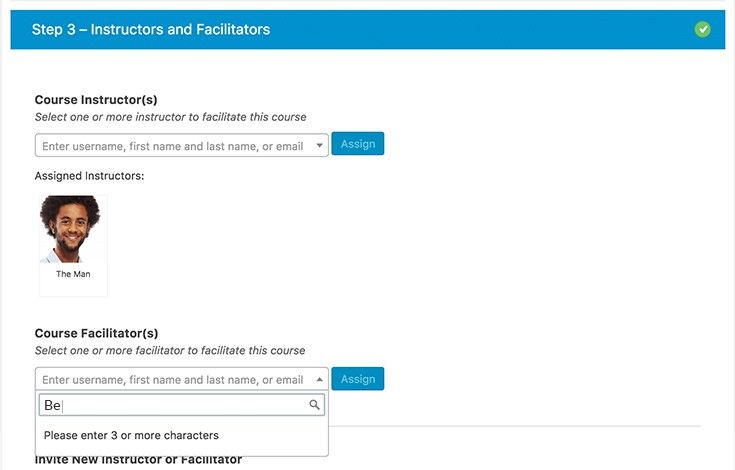Screen dimensions: 735x470
Task: Open the Course Instructor dropdown arrow
Action: pos(319,146)
